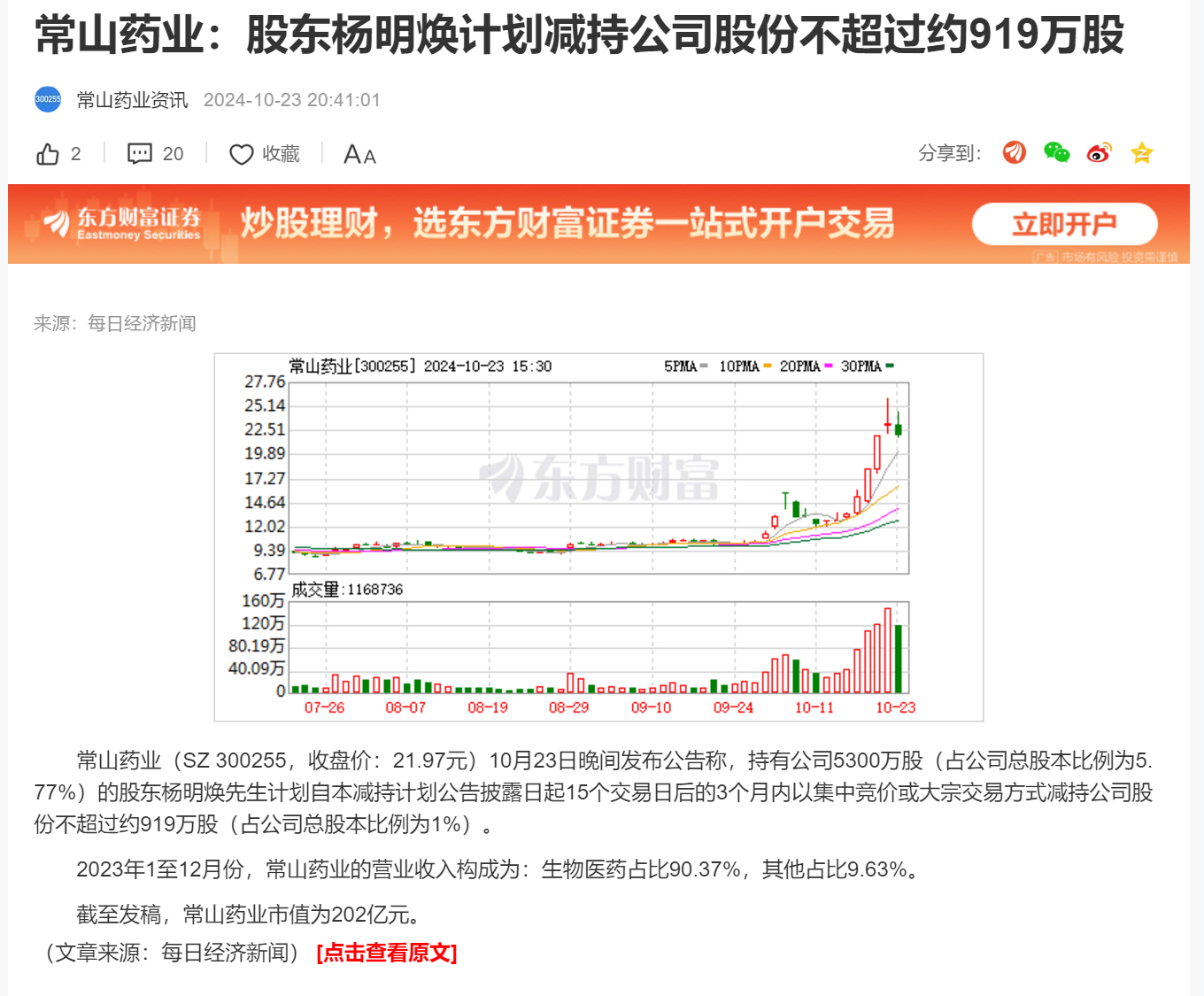Click the article headline about 杨明焕减持

point(579,35)
